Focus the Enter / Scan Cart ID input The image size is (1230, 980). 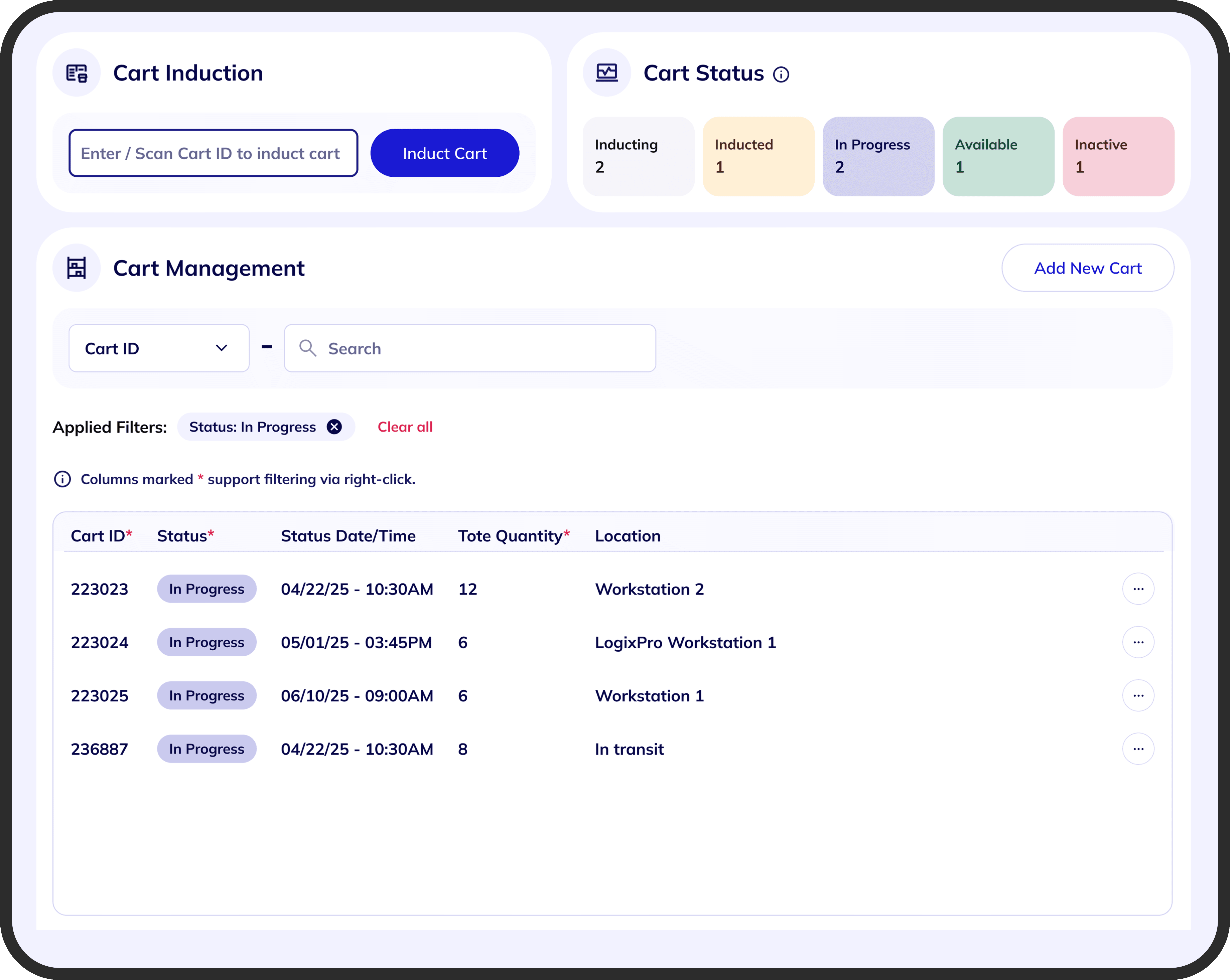click(x=214, y=153)
